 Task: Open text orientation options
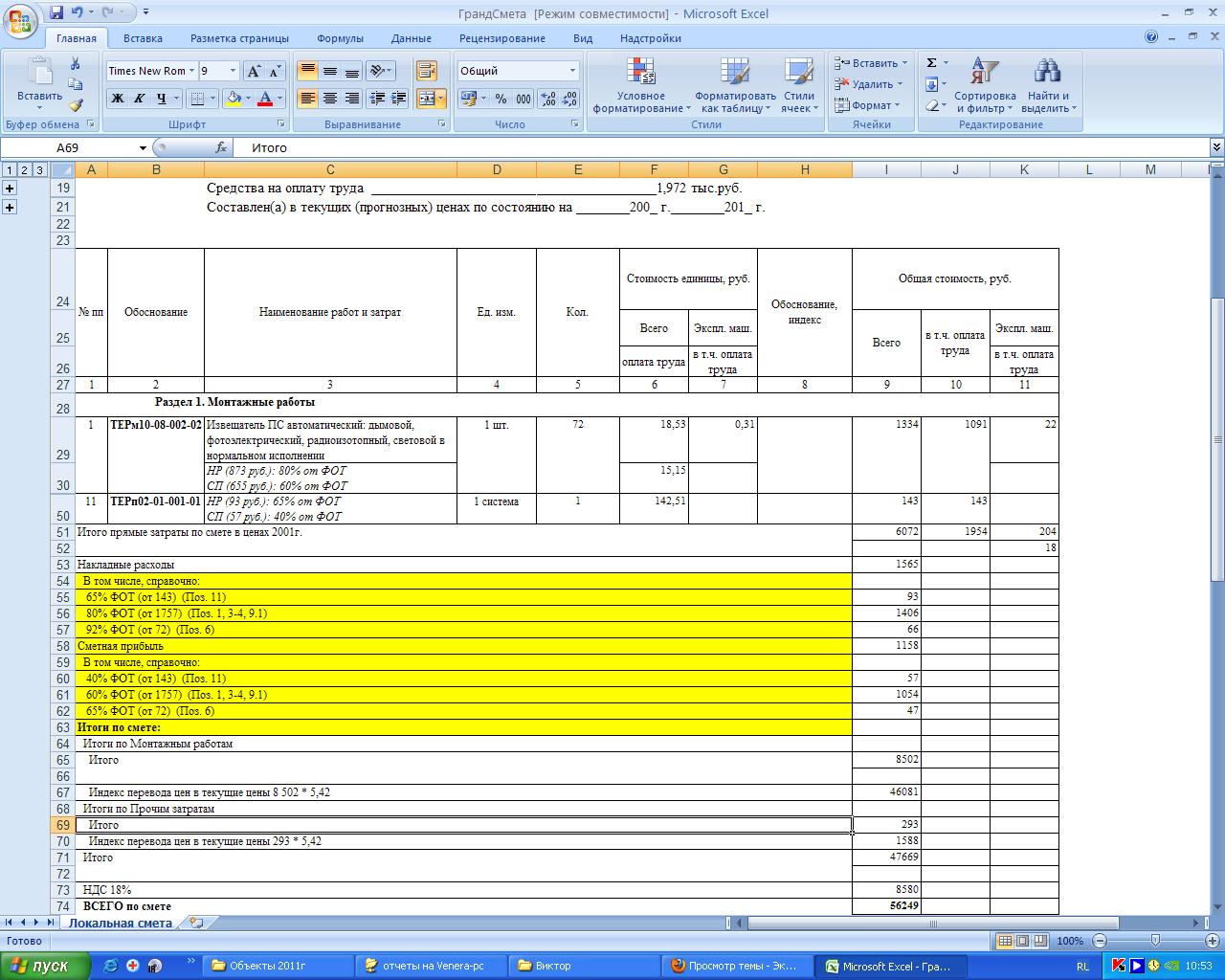pyautogui.click(x=381, y=71)
